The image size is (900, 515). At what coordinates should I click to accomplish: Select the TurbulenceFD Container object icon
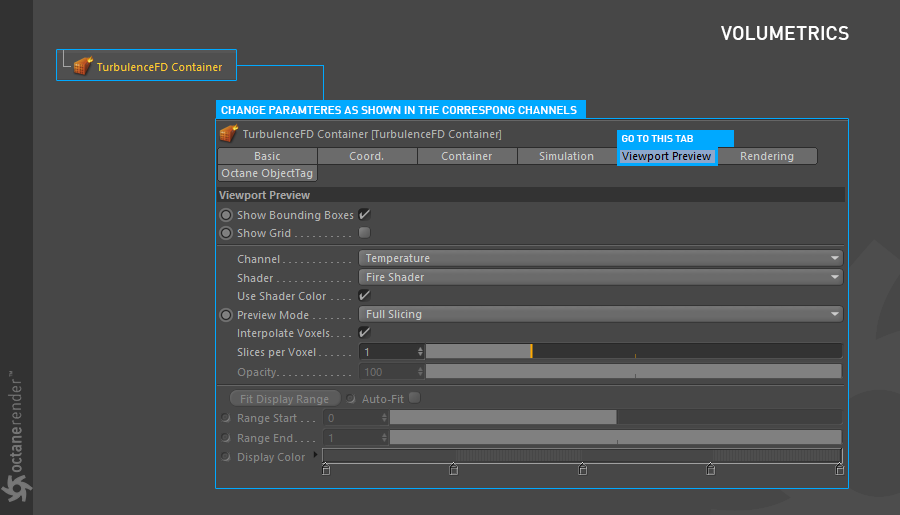point(83,65)
